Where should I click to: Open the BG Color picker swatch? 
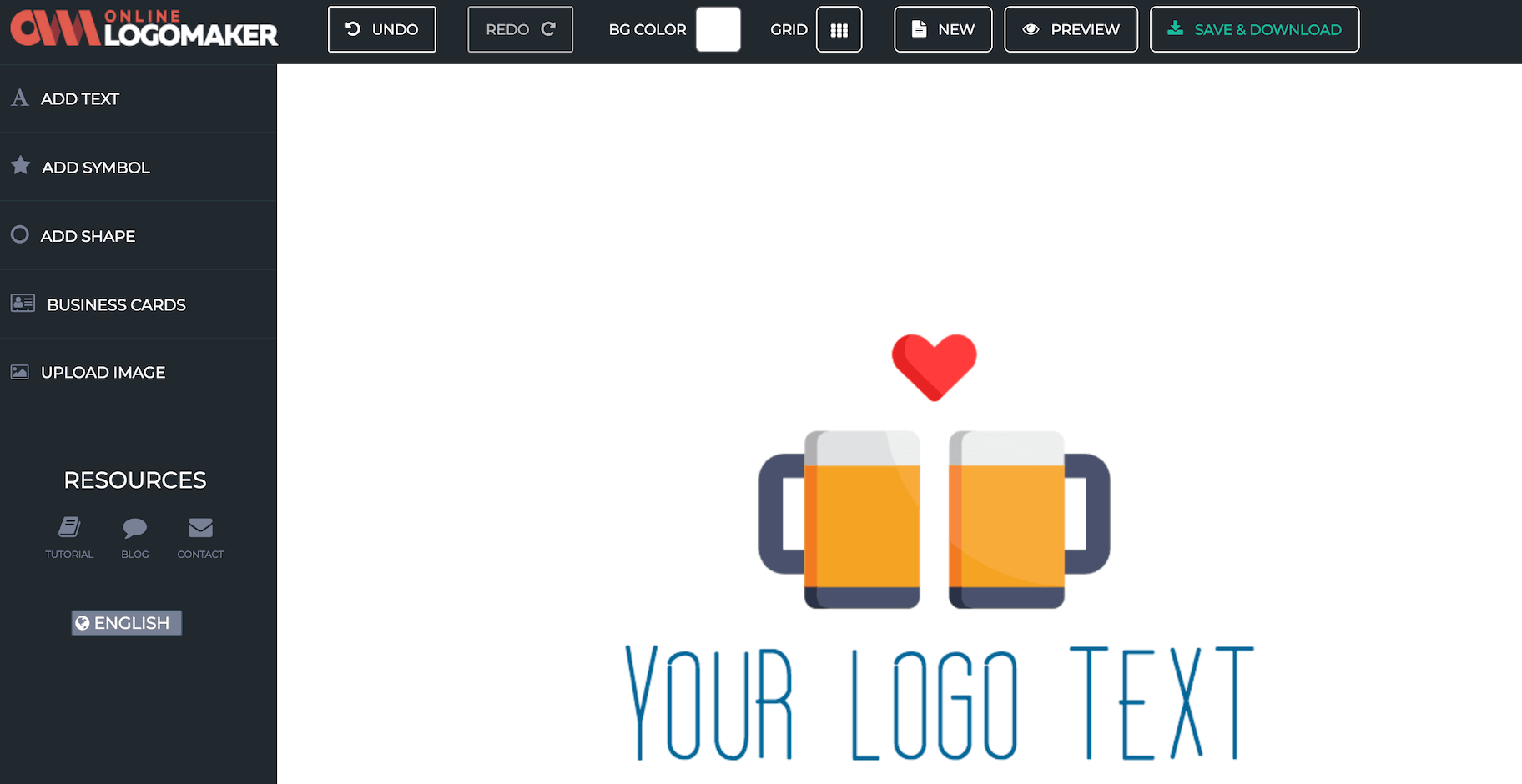[718, 29]
